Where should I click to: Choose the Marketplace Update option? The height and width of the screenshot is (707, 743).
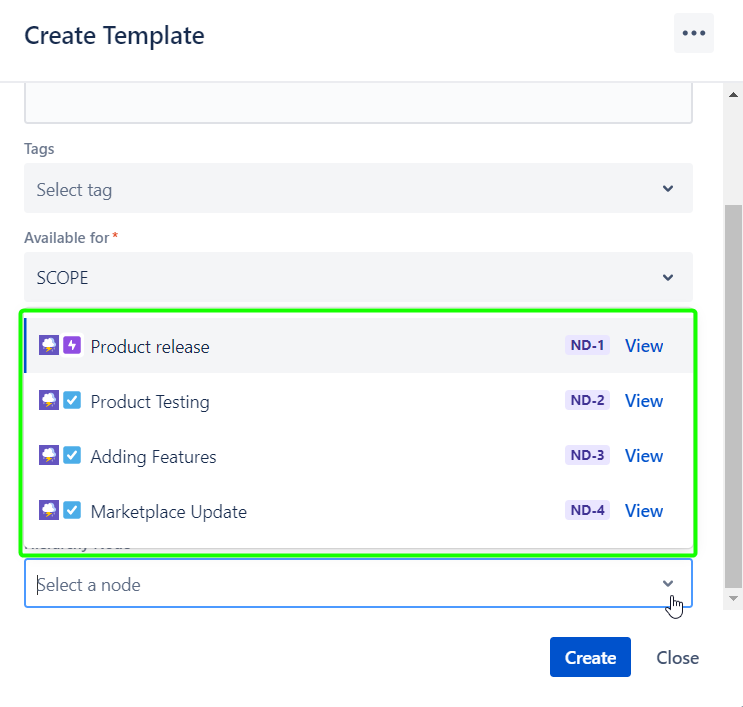pyautogui.click(x=168, y=512)
